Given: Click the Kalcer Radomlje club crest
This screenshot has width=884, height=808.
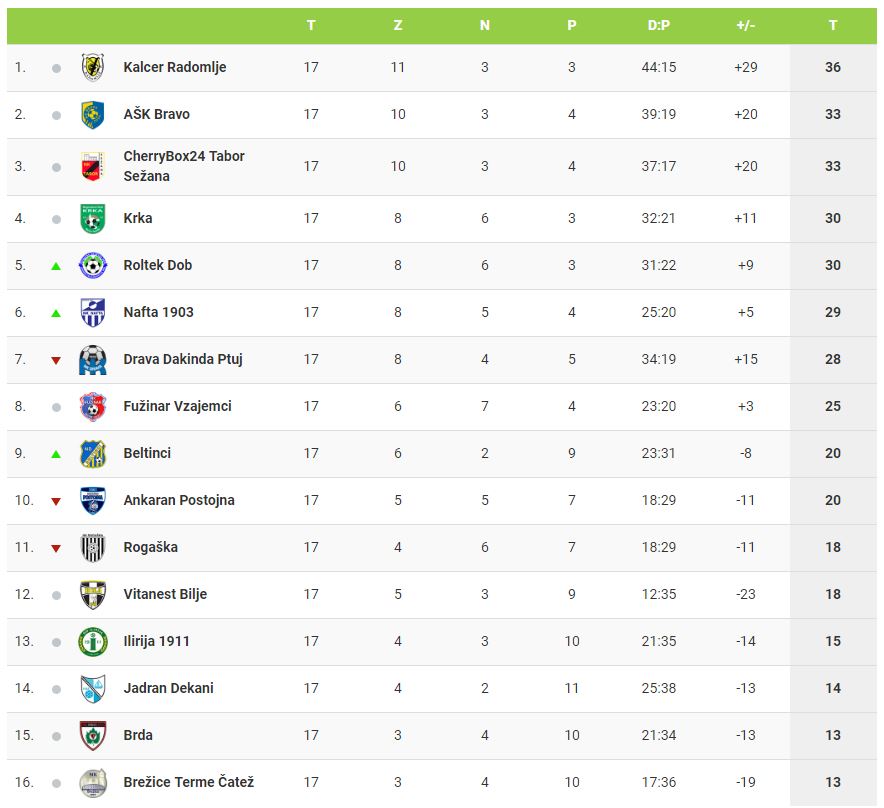Looking at the screenshot, I should point(93,67).
